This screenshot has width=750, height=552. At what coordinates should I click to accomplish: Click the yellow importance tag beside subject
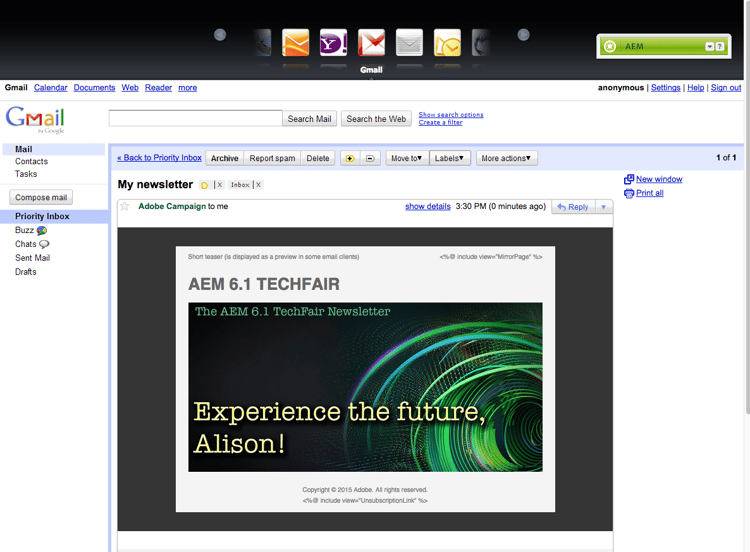coord(204,185)
